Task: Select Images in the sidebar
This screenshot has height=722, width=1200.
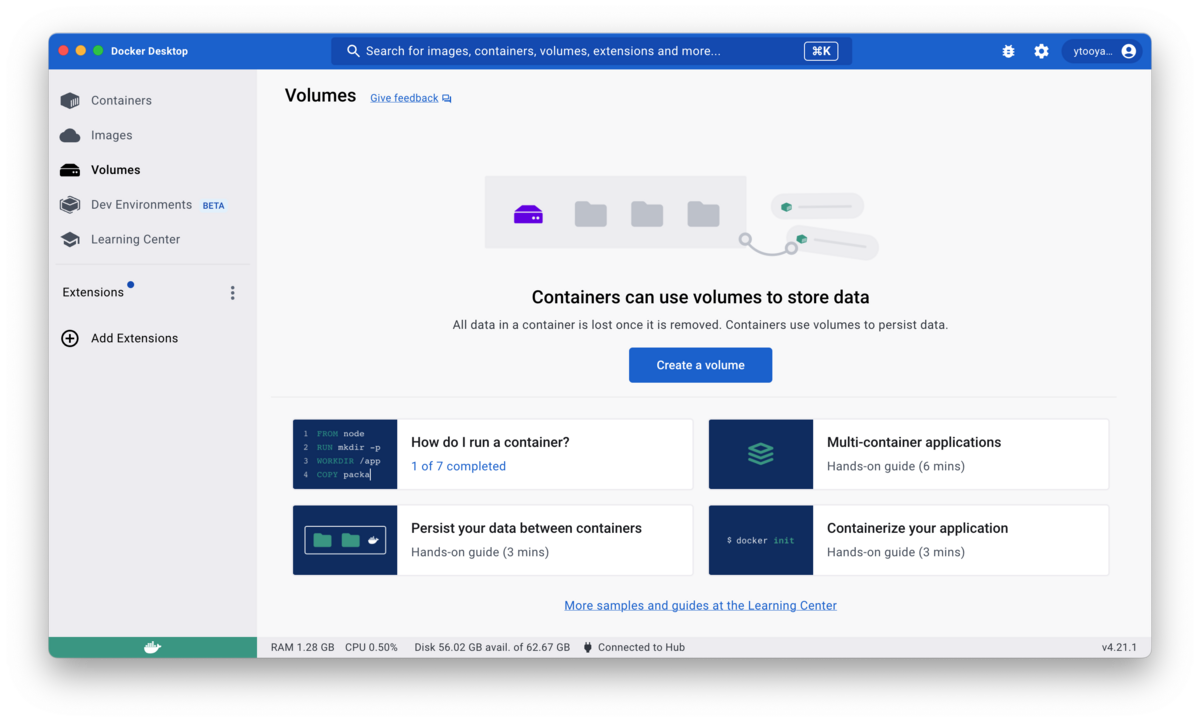Action: coord(153,135)
